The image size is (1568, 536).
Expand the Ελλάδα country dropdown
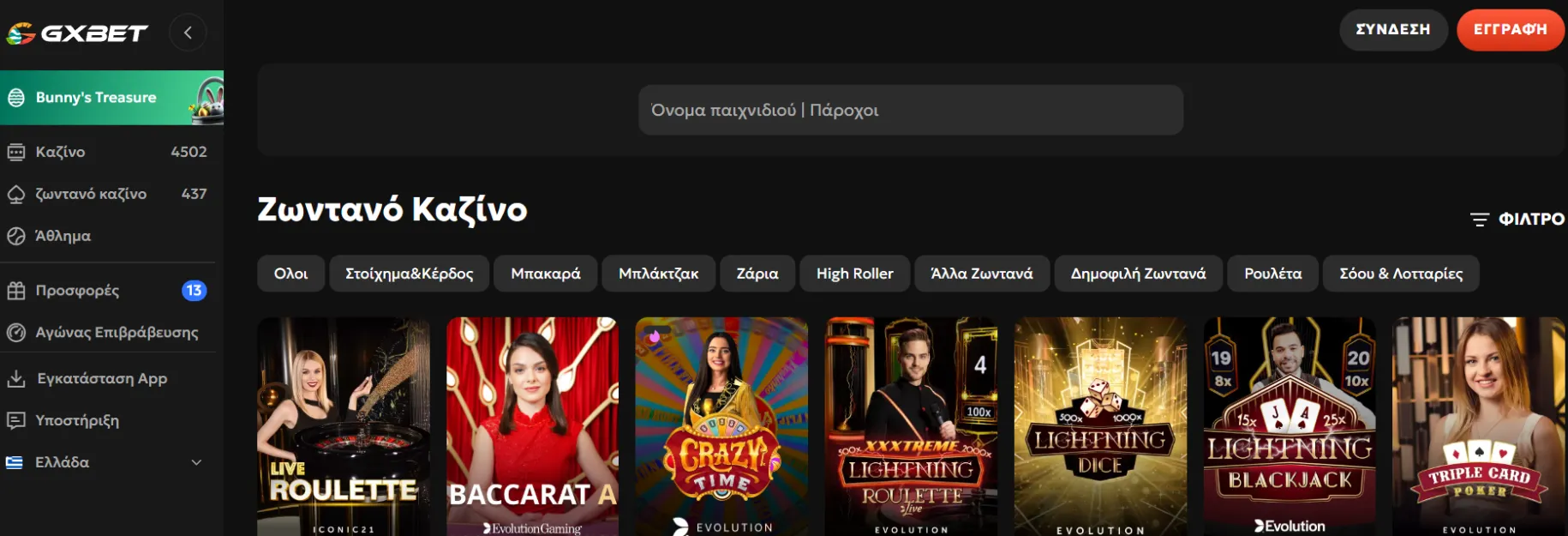point(196,462)
